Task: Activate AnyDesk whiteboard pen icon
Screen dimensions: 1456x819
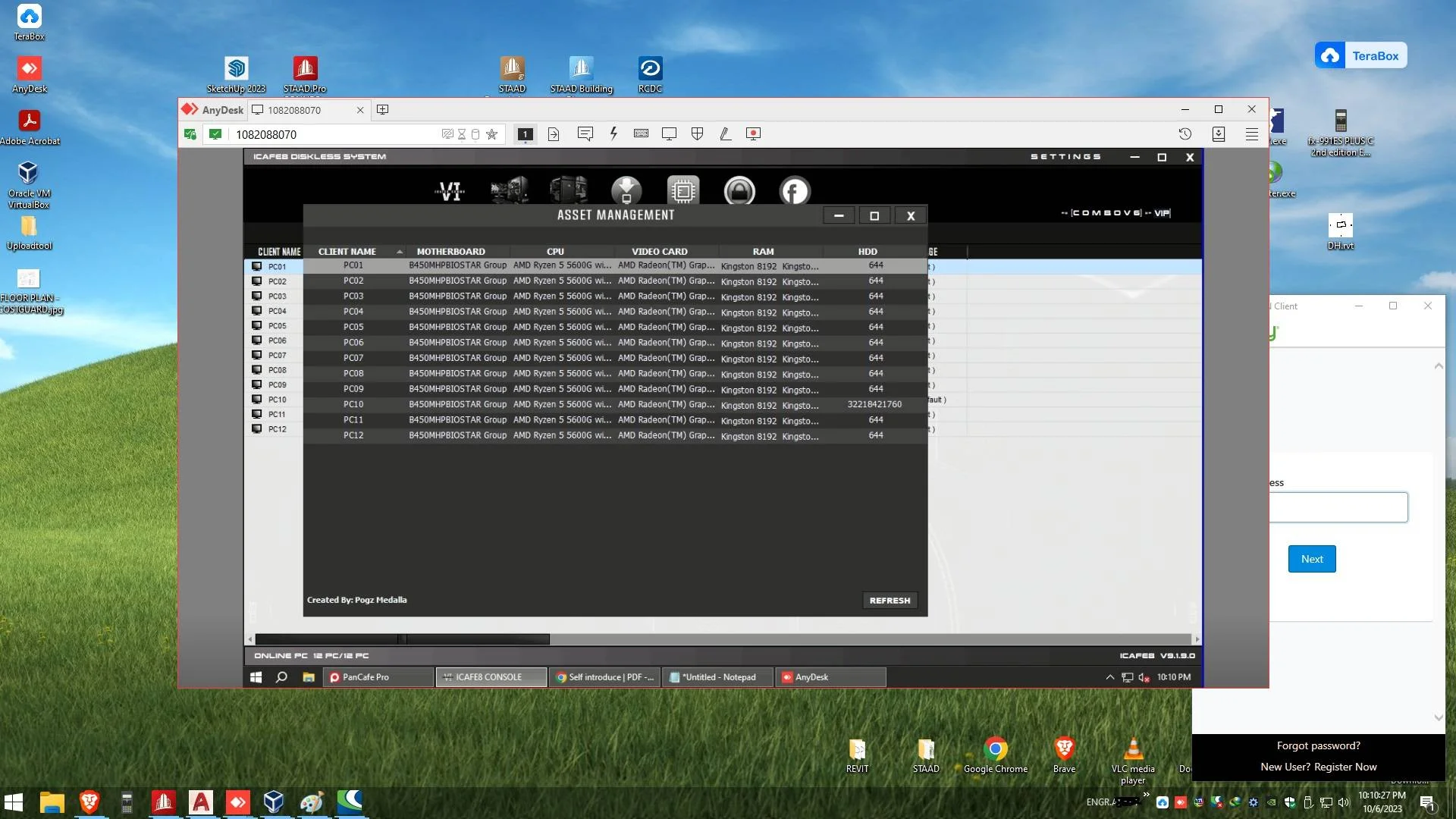Action: pos(725,133)
